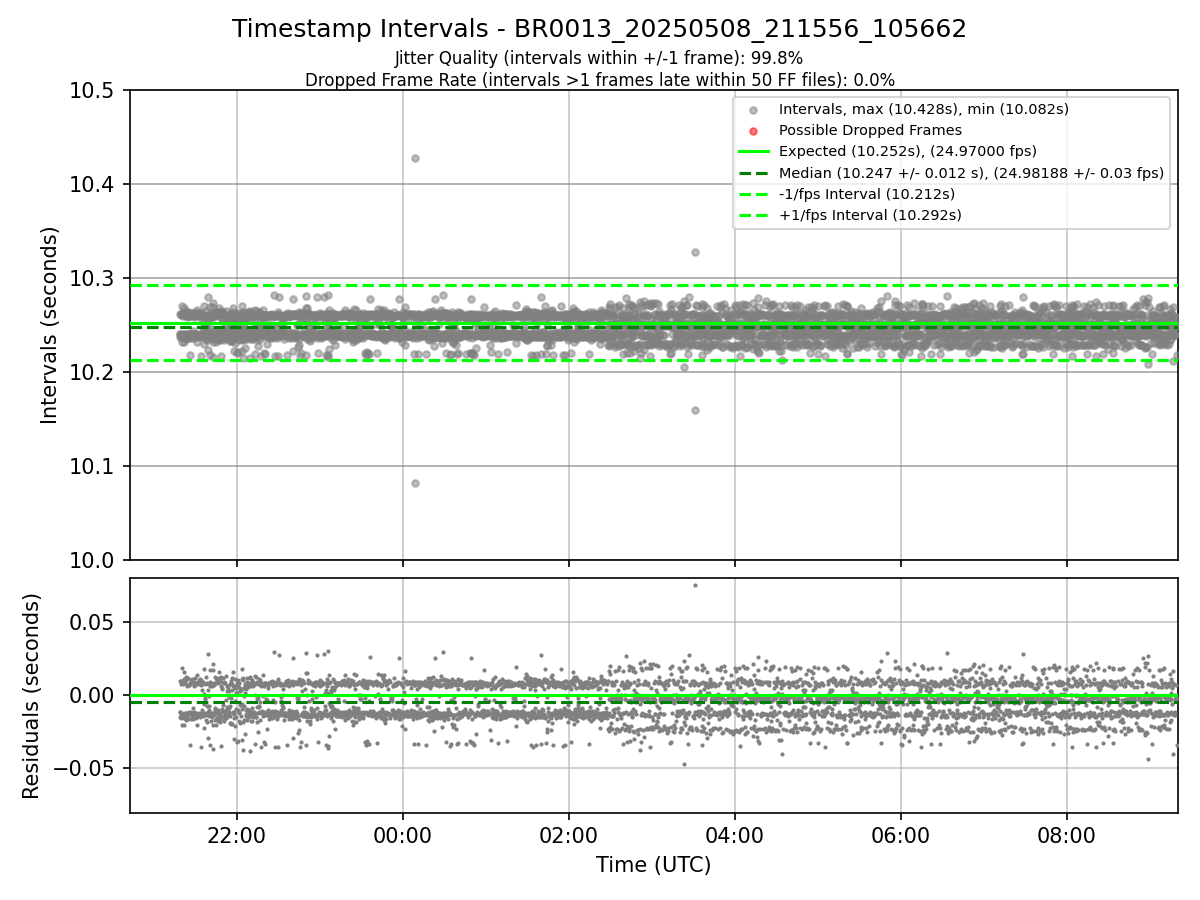Click the gray dot legend marker for Intervals
The height and width of the screenshot is (900, 1200).
coord(754,110)
